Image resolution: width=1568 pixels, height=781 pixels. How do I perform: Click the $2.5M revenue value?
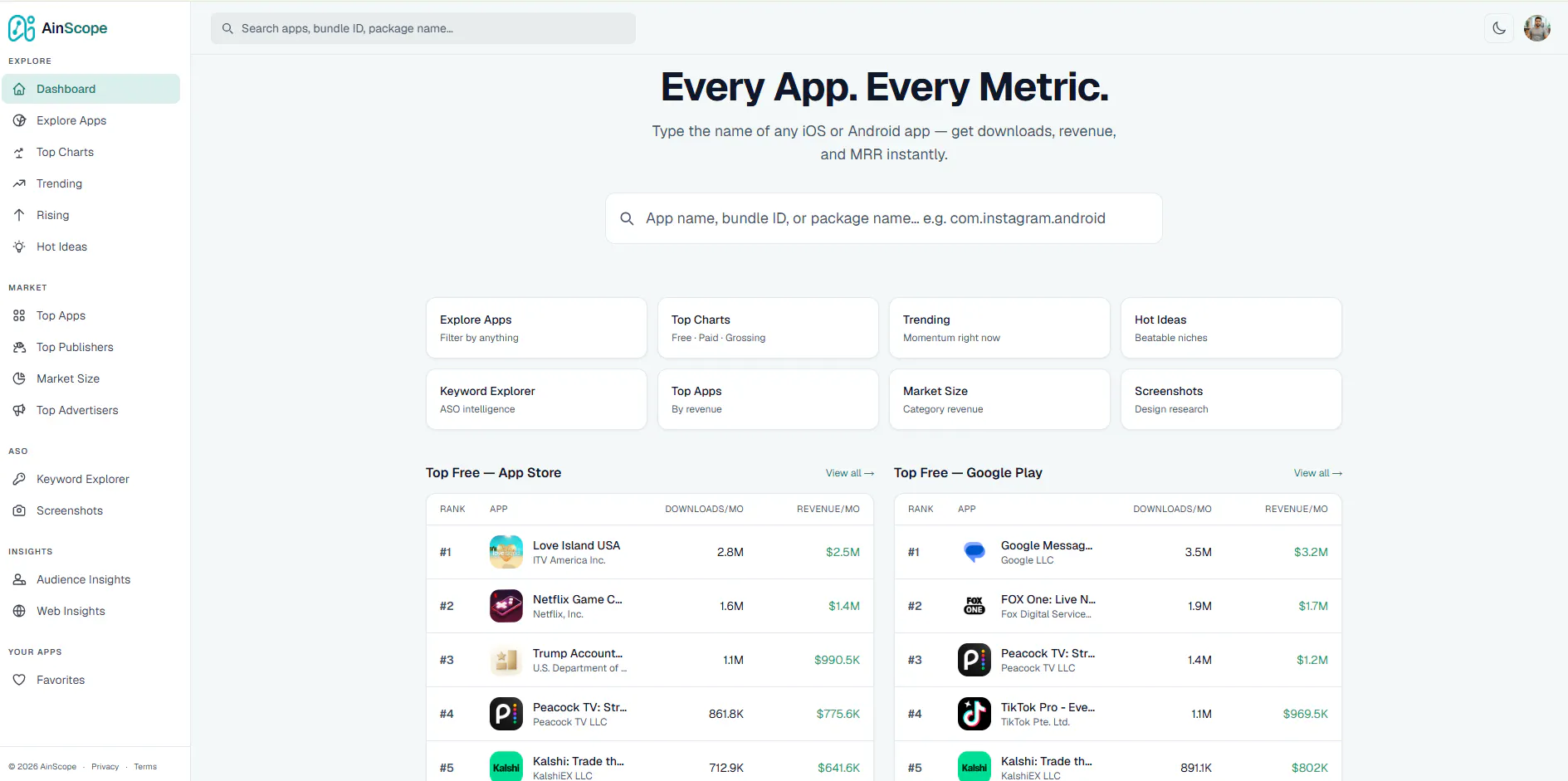coord(843,552)
